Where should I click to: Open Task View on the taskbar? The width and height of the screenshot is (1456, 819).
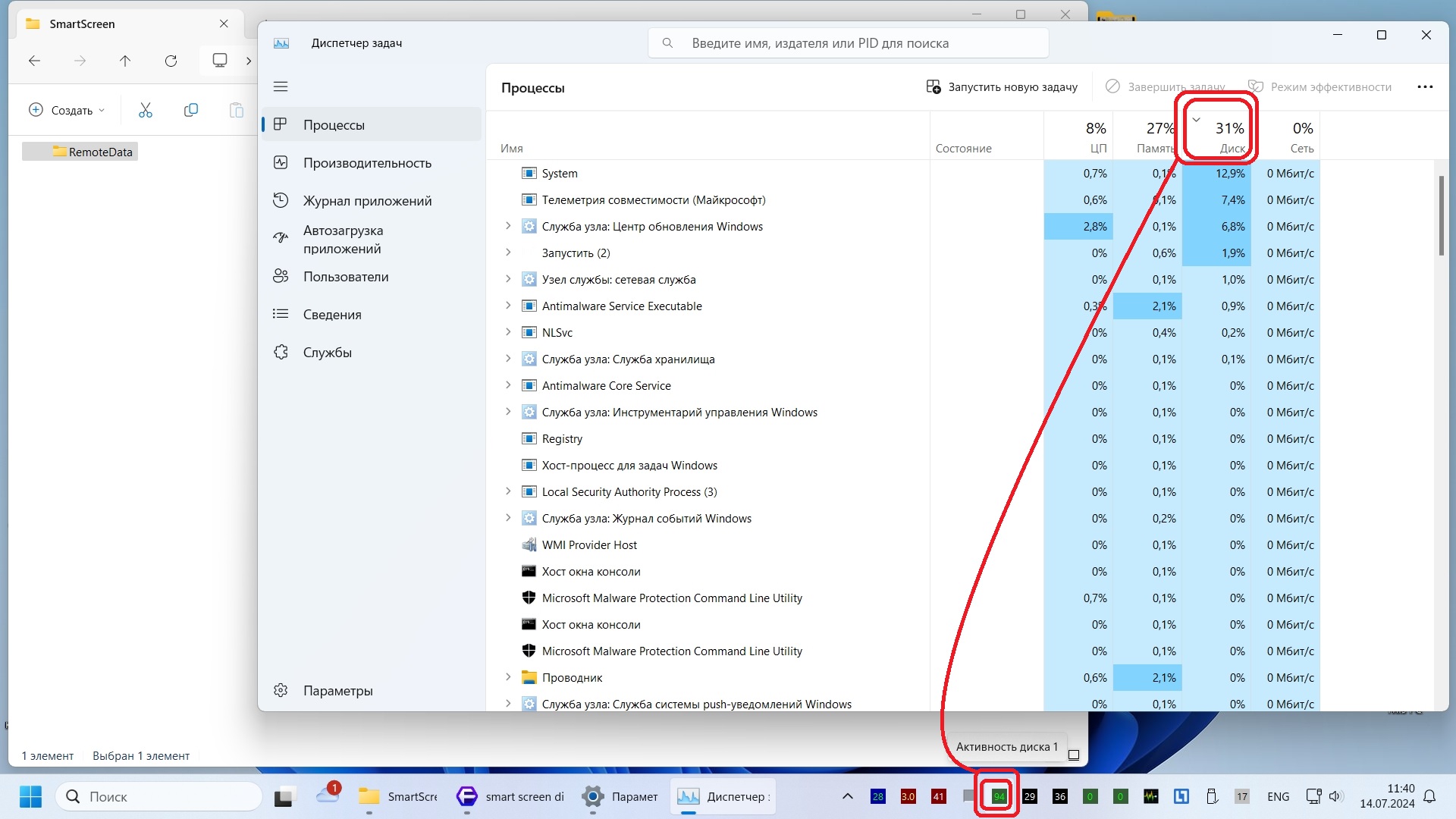284,796
